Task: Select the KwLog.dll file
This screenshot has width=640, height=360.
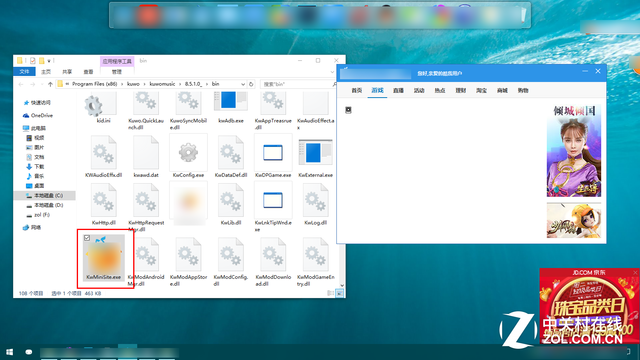Action: click(x=316, y=204)
